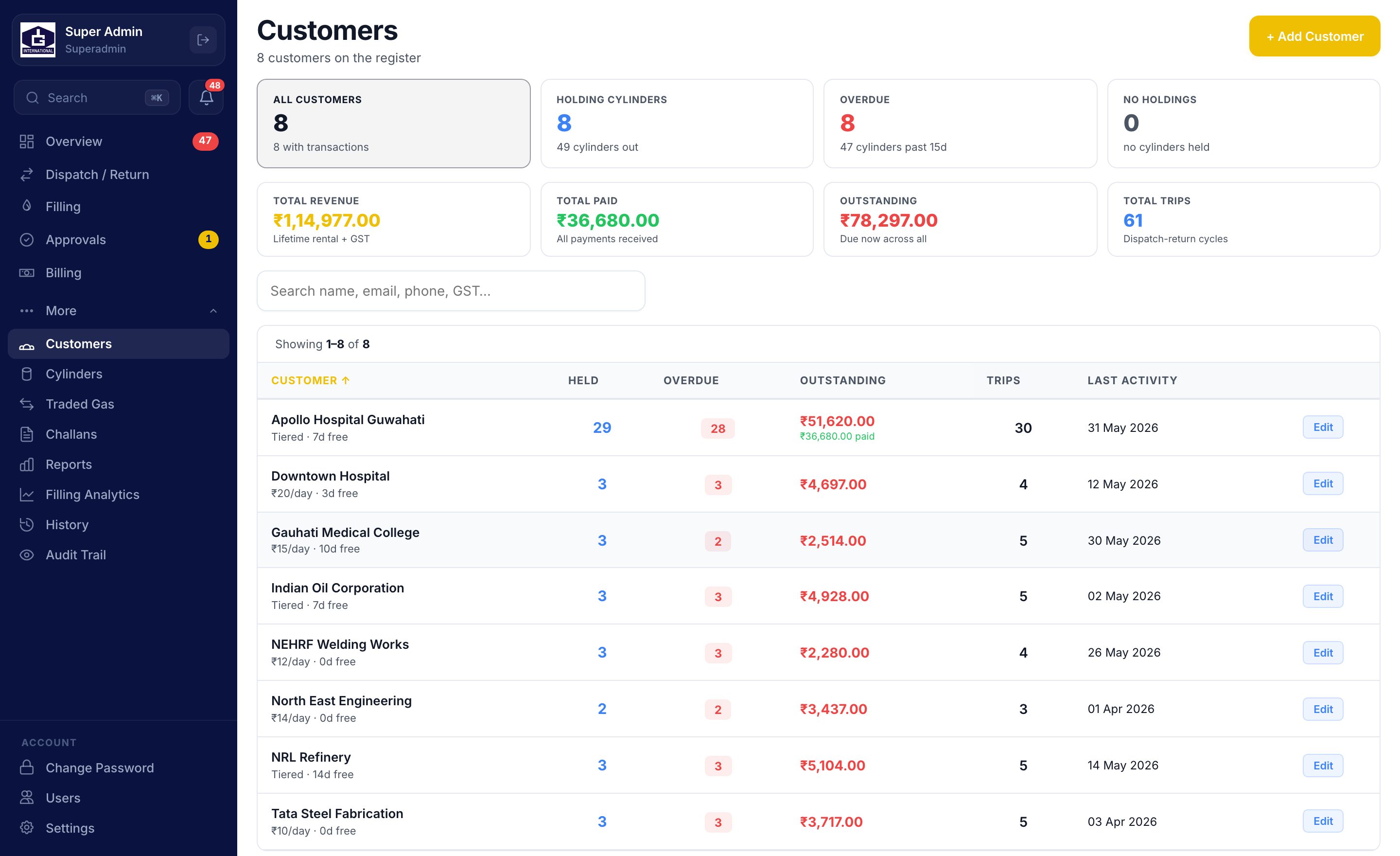The image size is (1400, 856).
Task: Open Apollo Hospital Guwahati customer name
Action: [x=348, y=419]
